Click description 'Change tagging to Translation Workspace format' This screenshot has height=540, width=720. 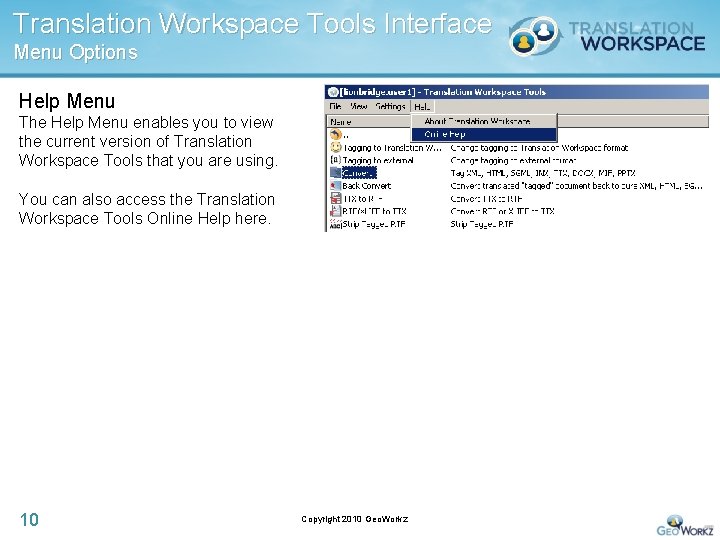tap(539, 147)
